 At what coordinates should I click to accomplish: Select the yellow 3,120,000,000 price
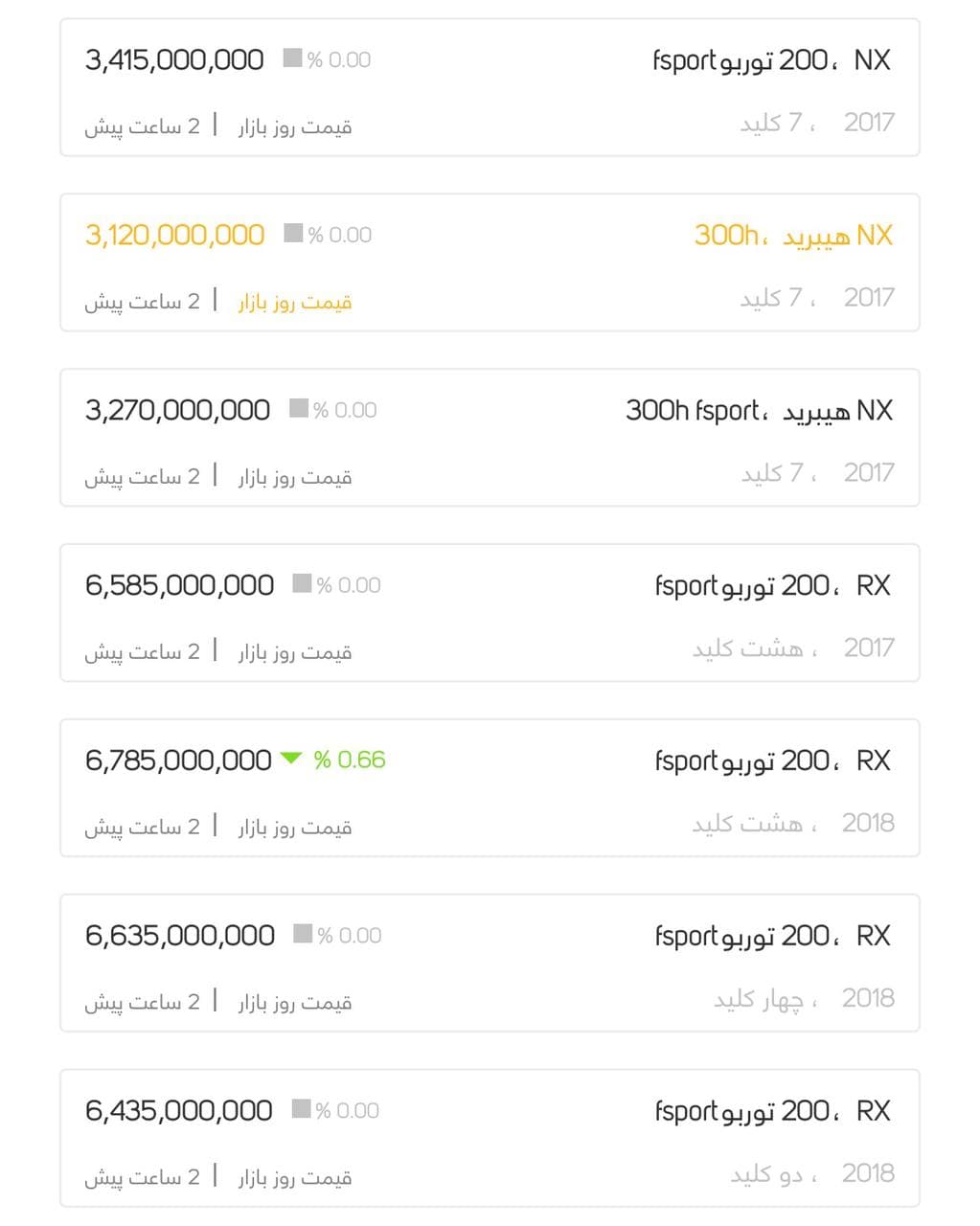tap(174, 235)
